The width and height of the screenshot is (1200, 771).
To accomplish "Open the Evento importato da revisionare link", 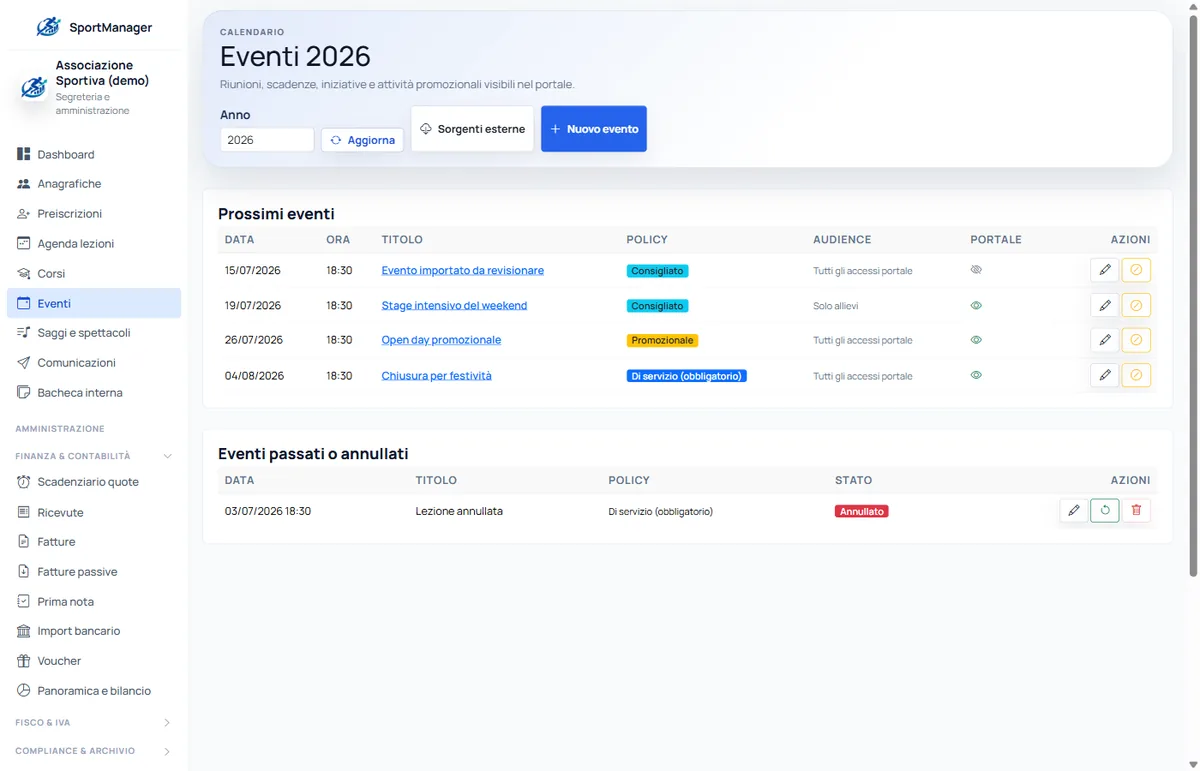I will pos(463,271).
